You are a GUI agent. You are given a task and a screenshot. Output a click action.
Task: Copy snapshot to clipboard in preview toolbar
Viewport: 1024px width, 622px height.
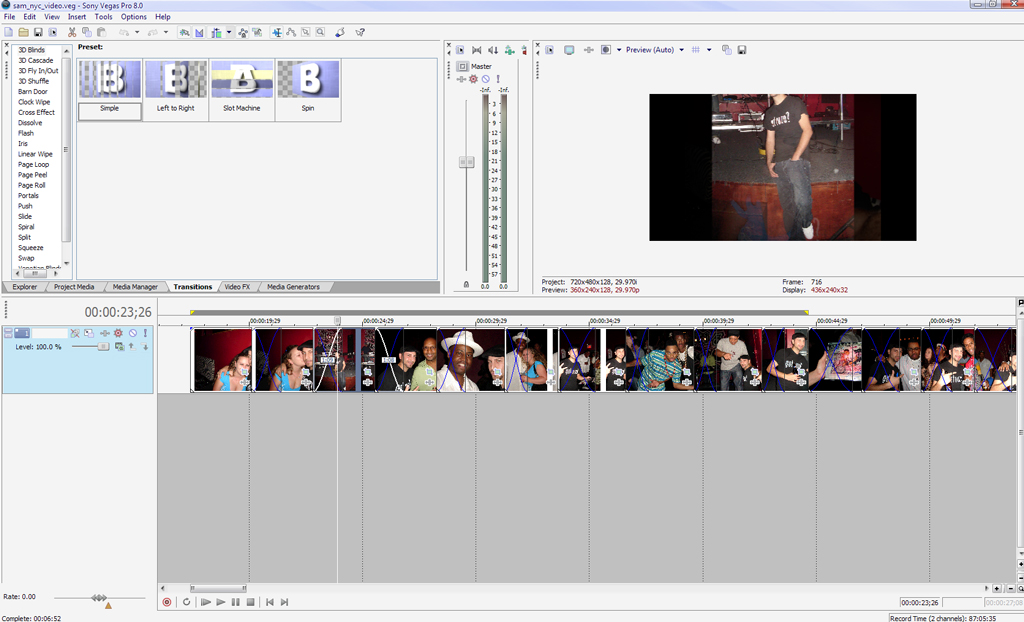point(726,50)
